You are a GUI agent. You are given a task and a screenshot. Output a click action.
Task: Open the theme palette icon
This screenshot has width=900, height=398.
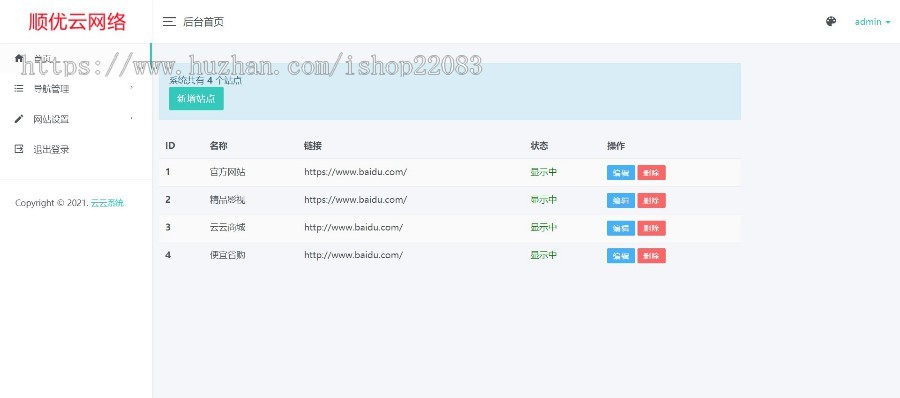click(x=831, y=22)
